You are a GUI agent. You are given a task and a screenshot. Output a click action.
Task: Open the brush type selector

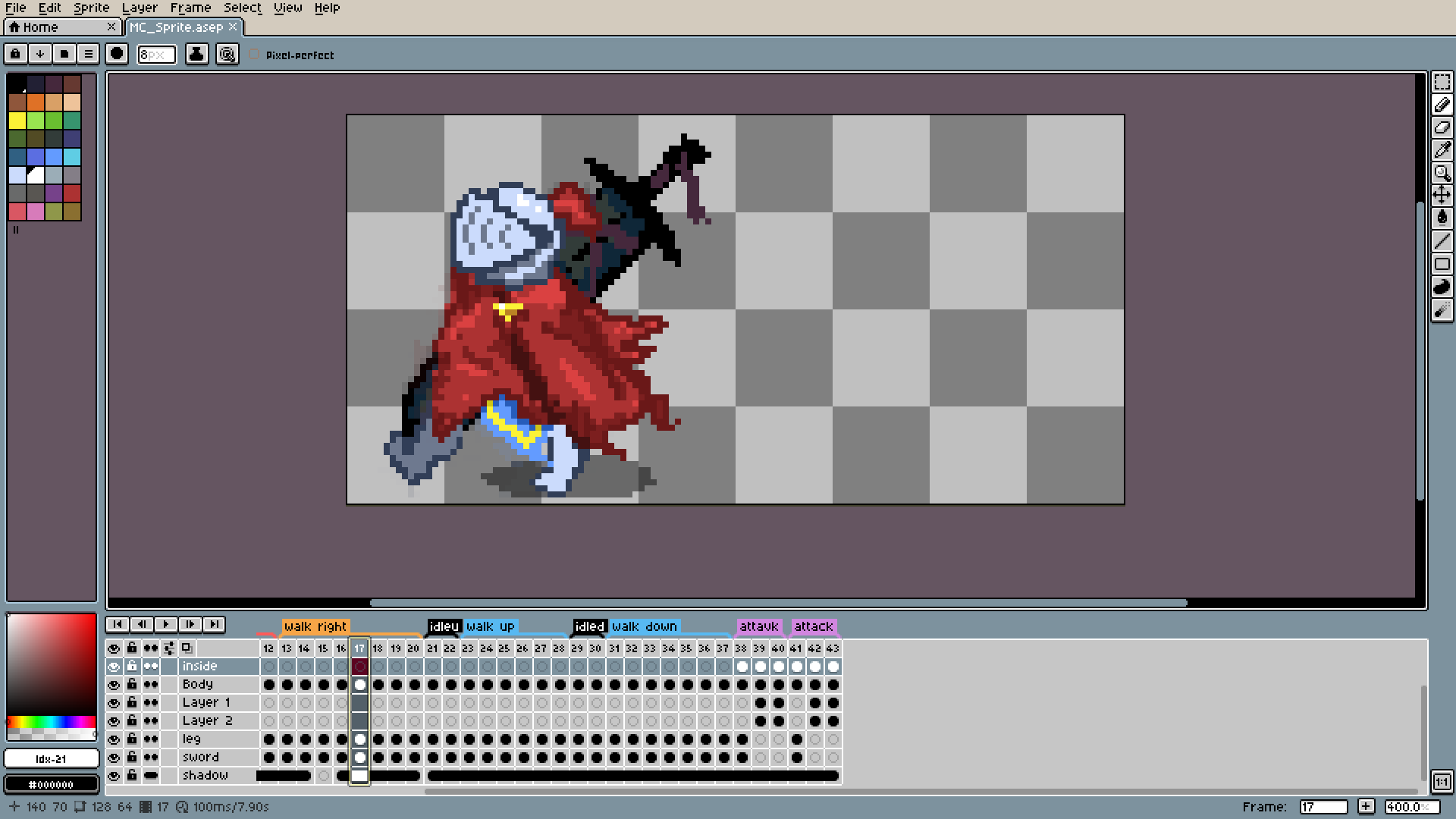(117, 54)
